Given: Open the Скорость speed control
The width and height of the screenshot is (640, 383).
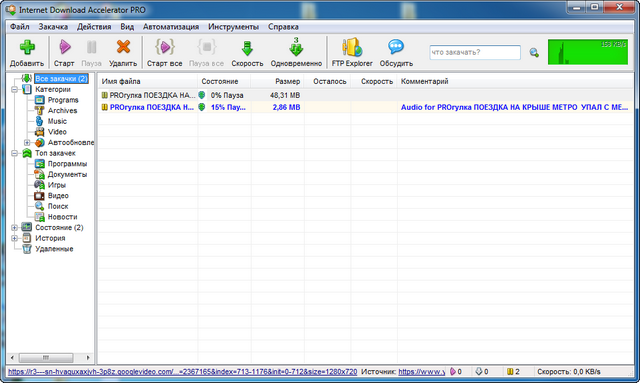Looking at the screenshot, I should [247, 52].
